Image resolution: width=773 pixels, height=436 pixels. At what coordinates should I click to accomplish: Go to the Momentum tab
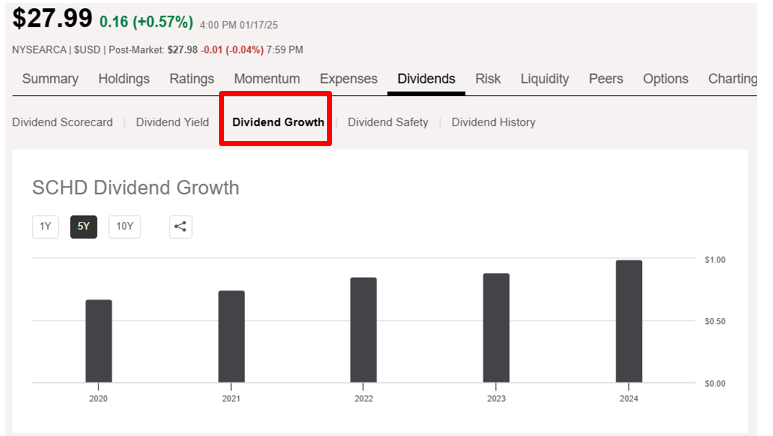(267, 79)
